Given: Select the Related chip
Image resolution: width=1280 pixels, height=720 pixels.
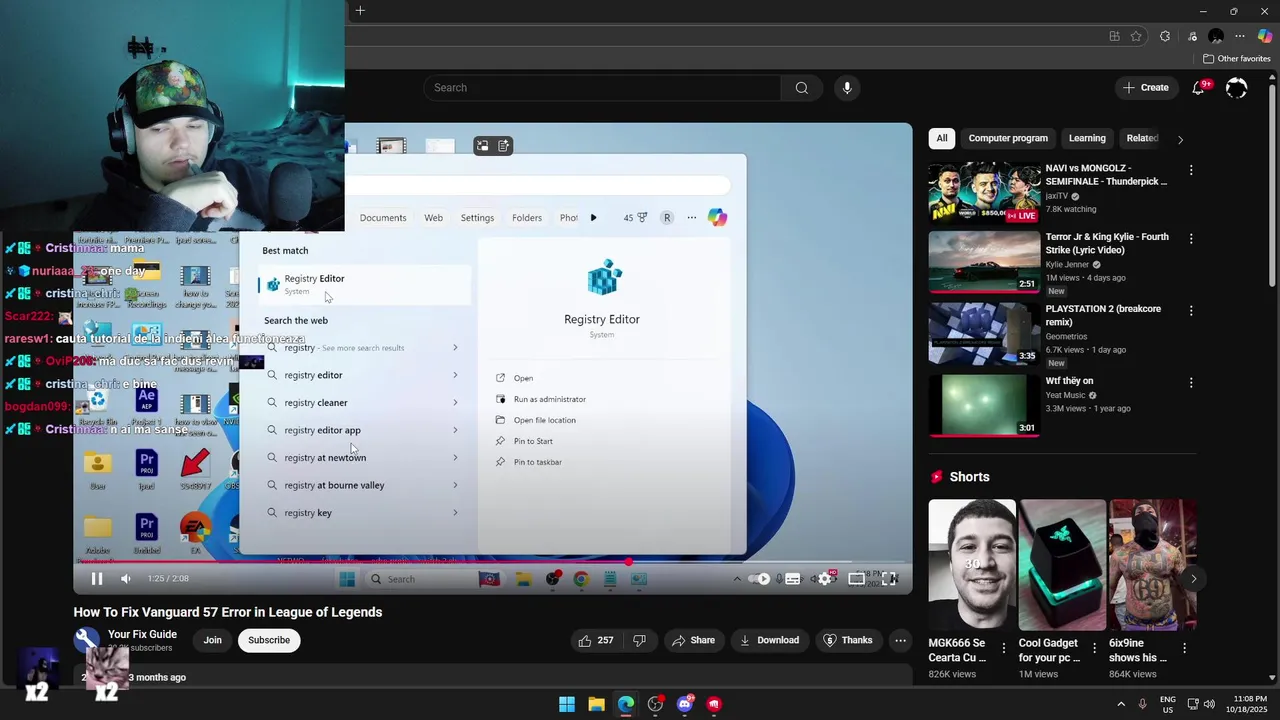Looking at the screenshot, I should [1142, 138].
